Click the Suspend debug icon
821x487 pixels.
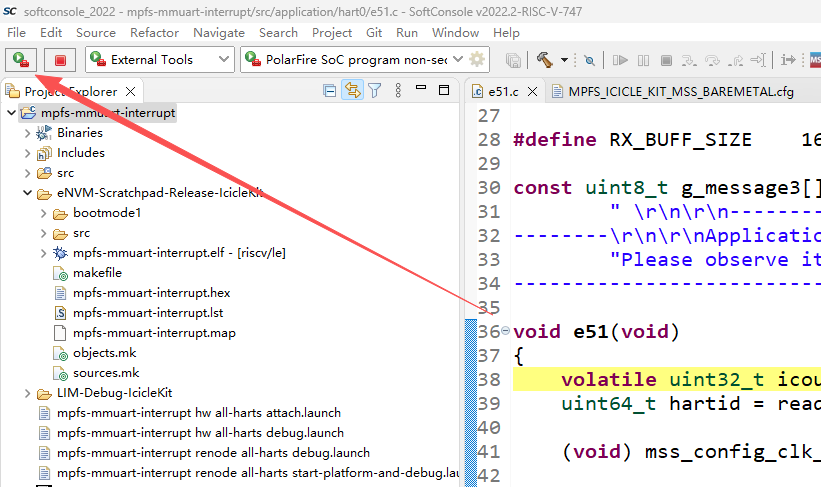[x=644, y=60]
